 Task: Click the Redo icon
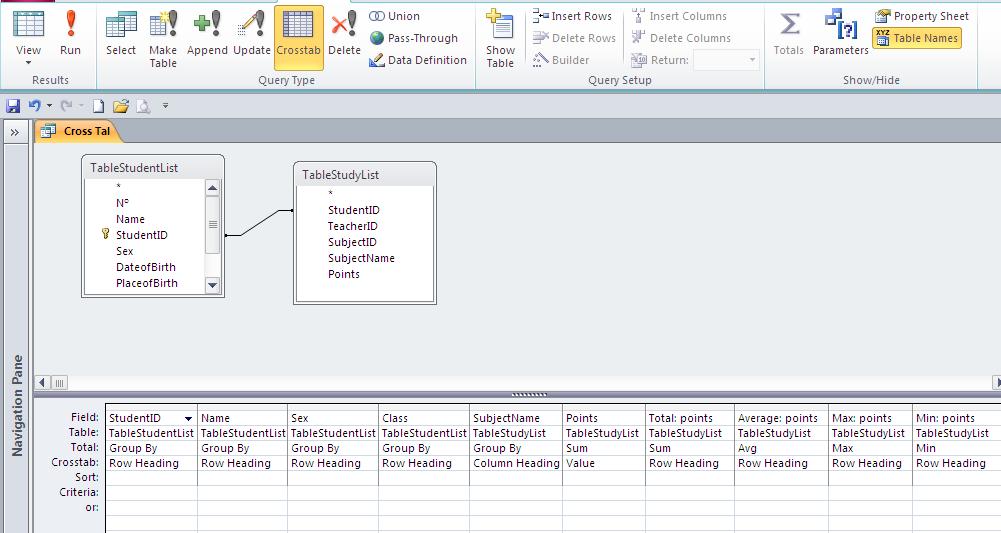pos(66,105)
